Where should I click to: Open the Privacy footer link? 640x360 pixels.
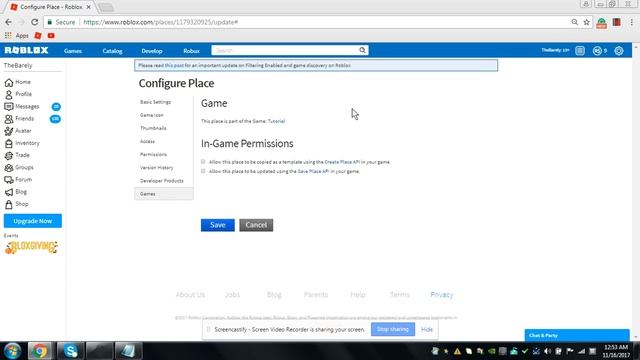click(x=442, y=295)
